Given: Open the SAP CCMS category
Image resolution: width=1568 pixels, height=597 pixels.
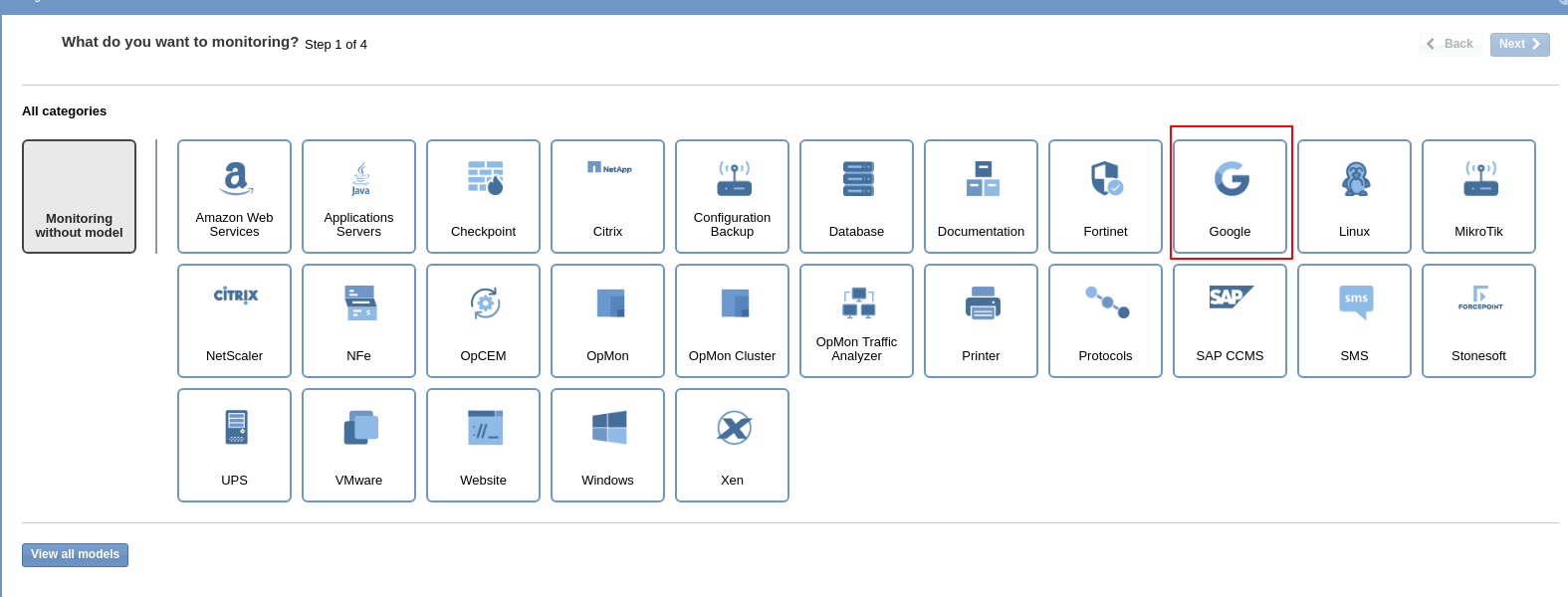Looking at the screenshot, I should (1230, 320).
